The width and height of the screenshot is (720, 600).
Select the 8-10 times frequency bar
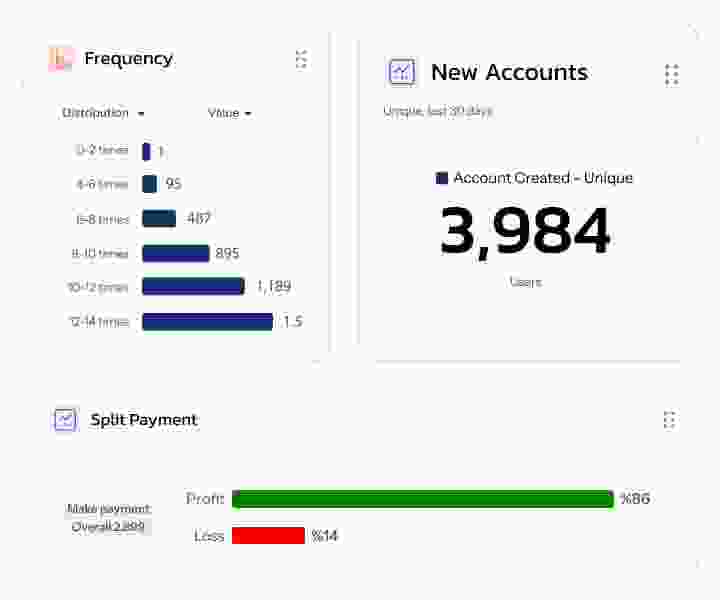click(x=175, y=253)
